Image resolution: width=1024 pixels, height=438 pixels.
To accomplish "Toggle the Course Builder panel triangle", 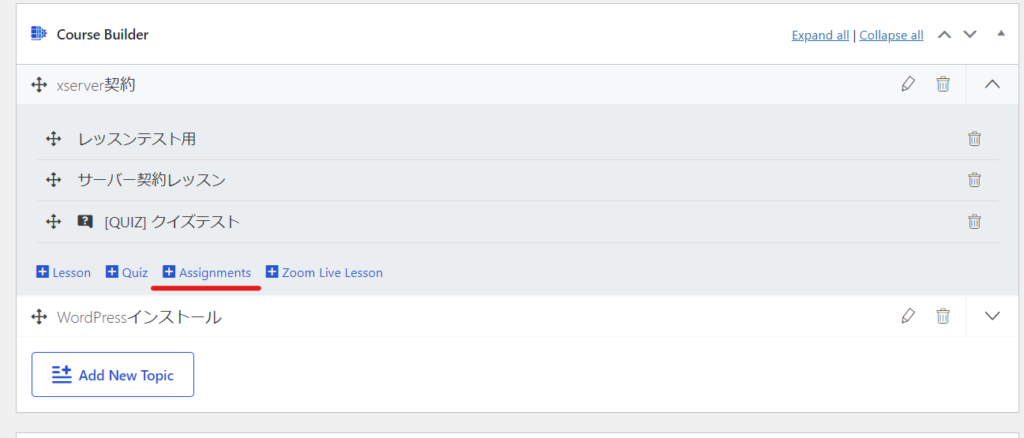I will 1000,34.
